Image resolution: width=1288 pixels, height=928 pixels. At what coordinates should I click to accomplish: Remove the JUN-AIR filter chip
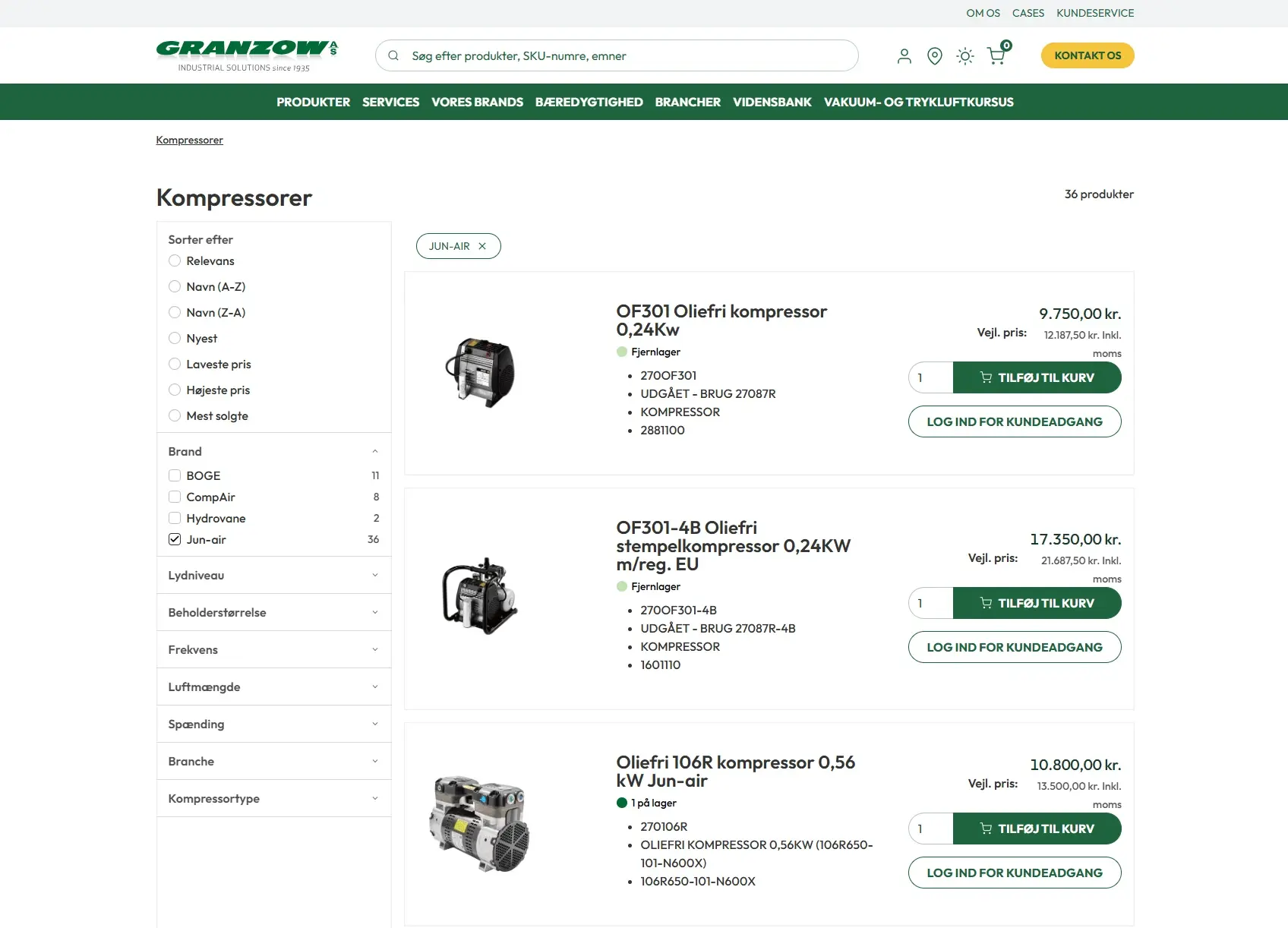(x=482, y=246)
